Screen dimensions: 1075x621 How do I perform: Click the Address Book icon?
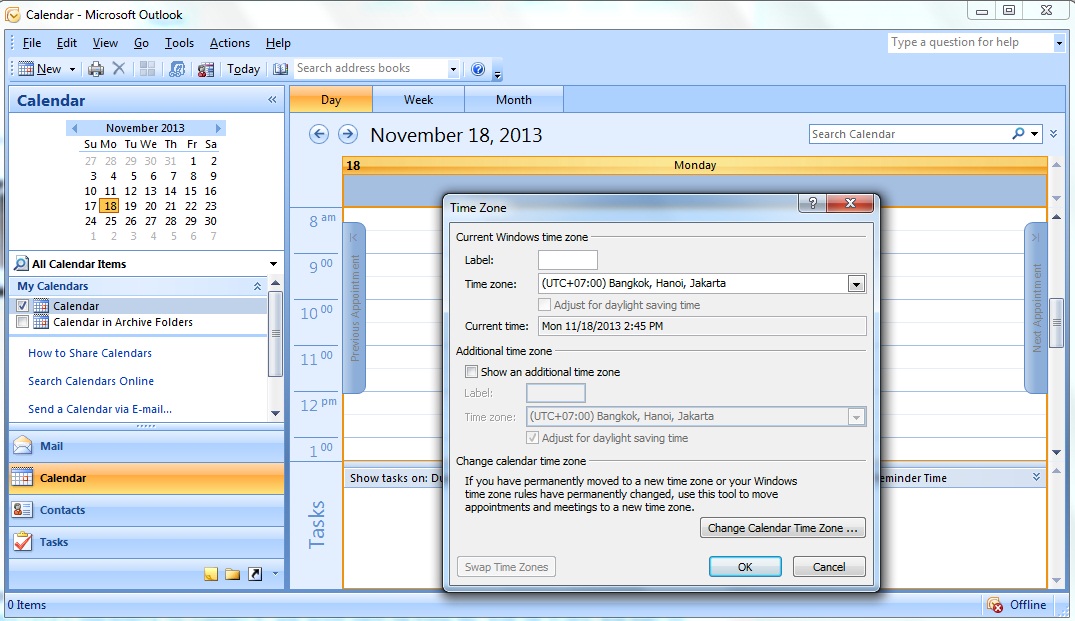(x=280, y=69)
